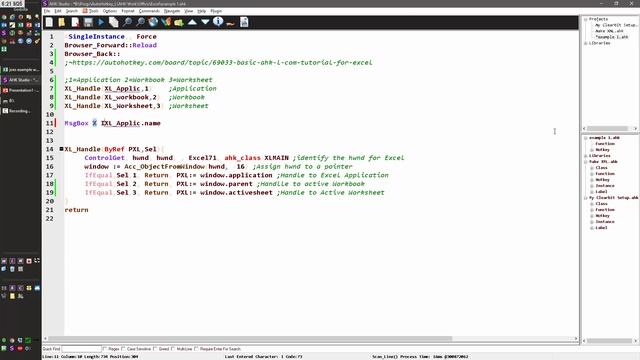640x360 pixels.
Task: Switch to the PowerPoint Presentation1 taskbar item
Action: (20, 90)
